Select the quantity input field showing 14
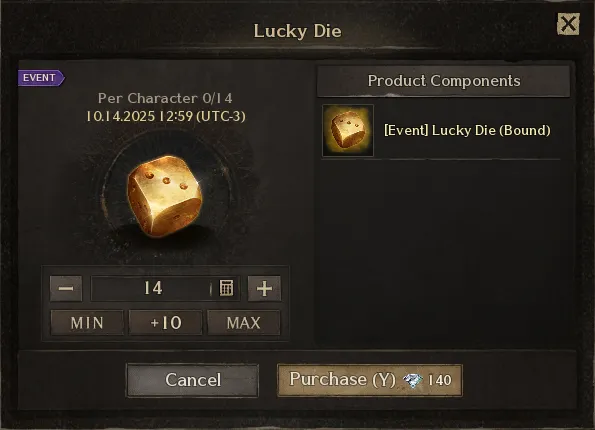This screenshot has width=595, height=430. click(165, 288)
